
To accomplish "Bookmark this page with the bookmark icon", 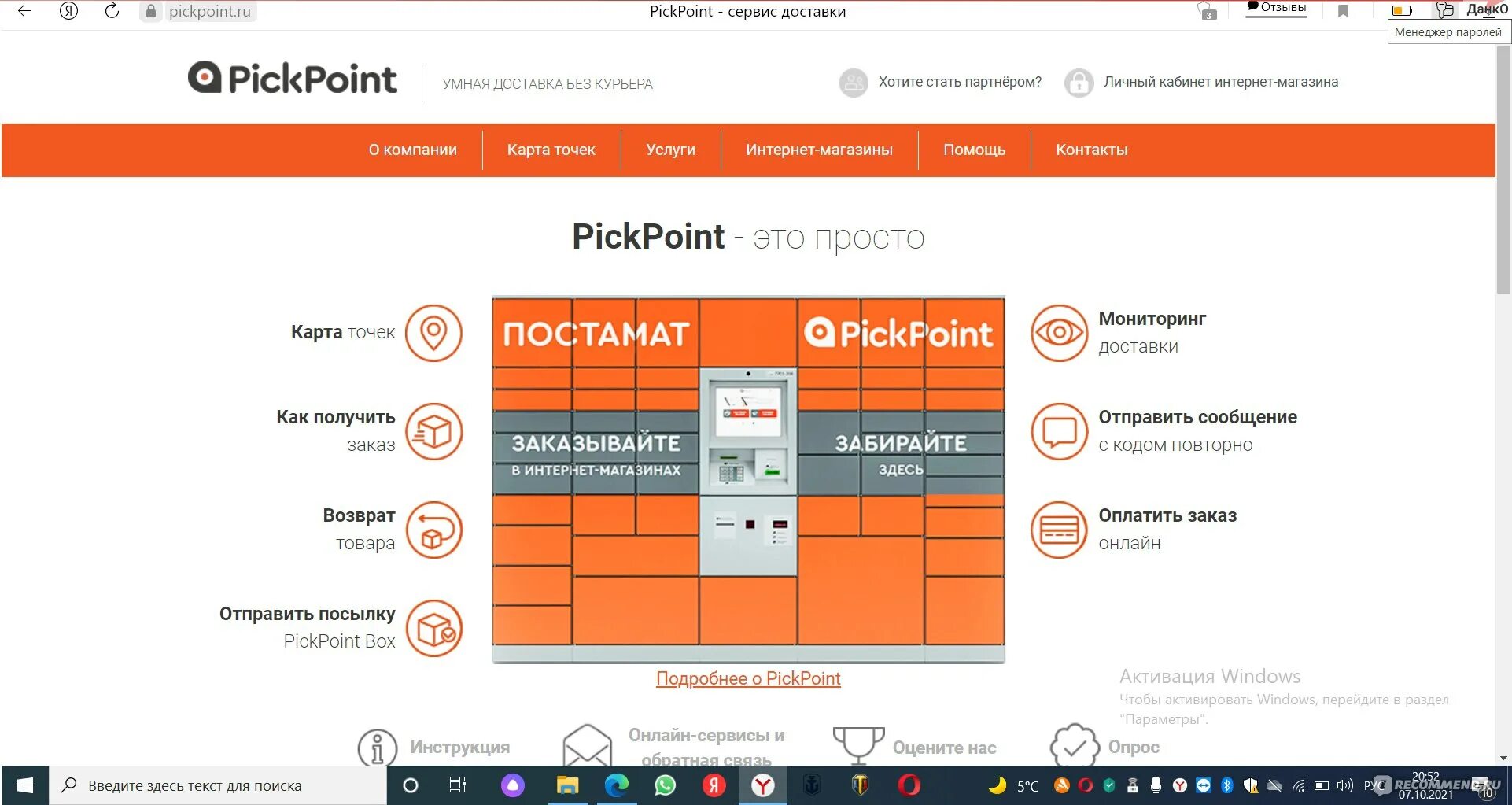I will tap(1343, 11).
